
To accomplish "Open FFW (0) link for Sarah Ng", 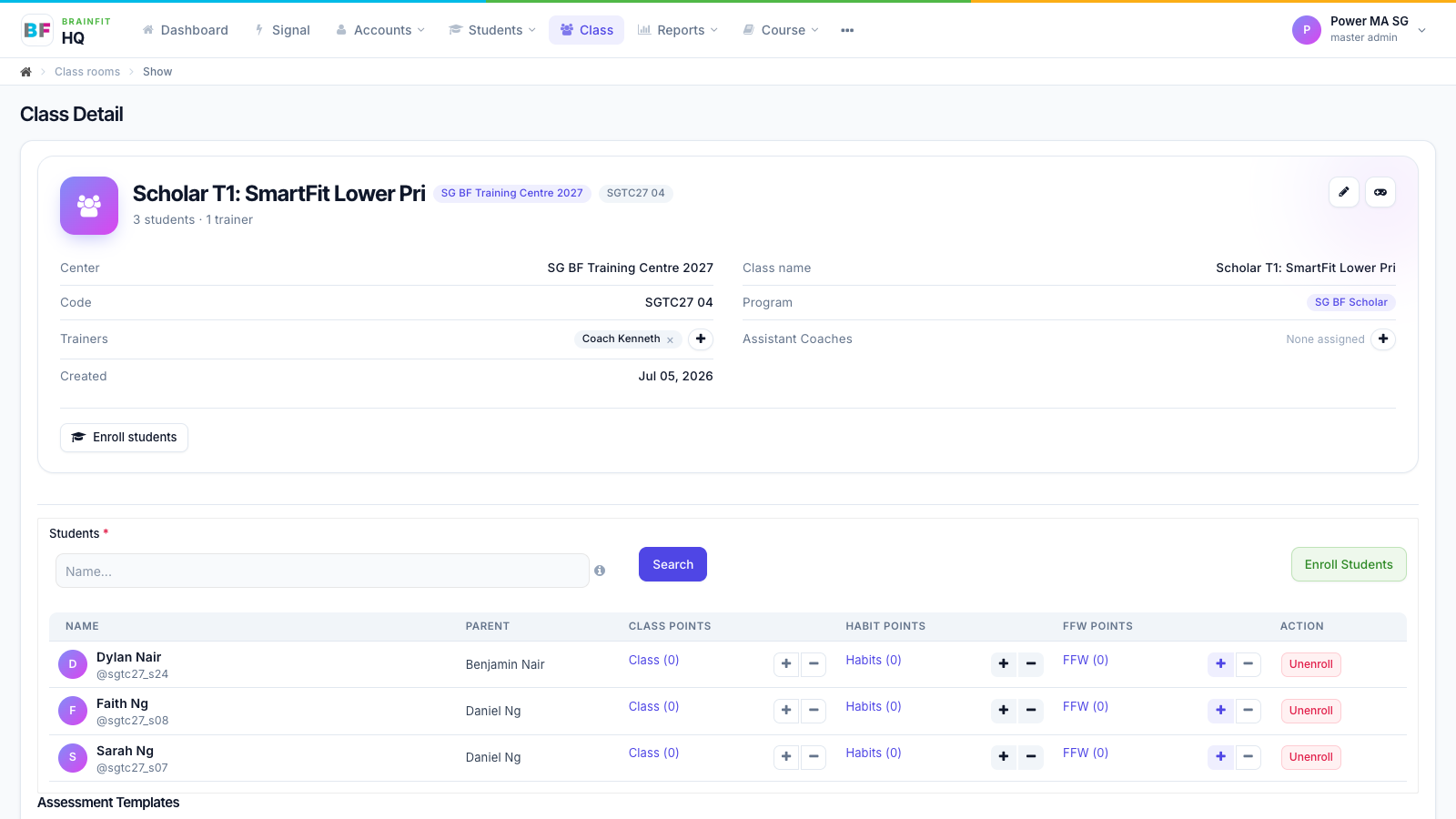I will click(x=1086, y=753).
